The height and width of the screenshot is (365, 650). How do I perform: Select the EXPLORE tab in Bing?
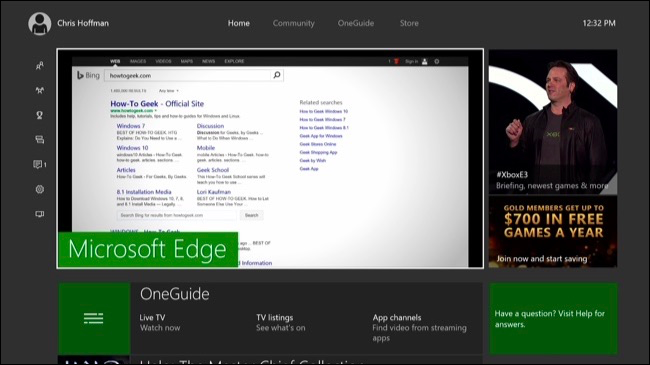(234, 61)
